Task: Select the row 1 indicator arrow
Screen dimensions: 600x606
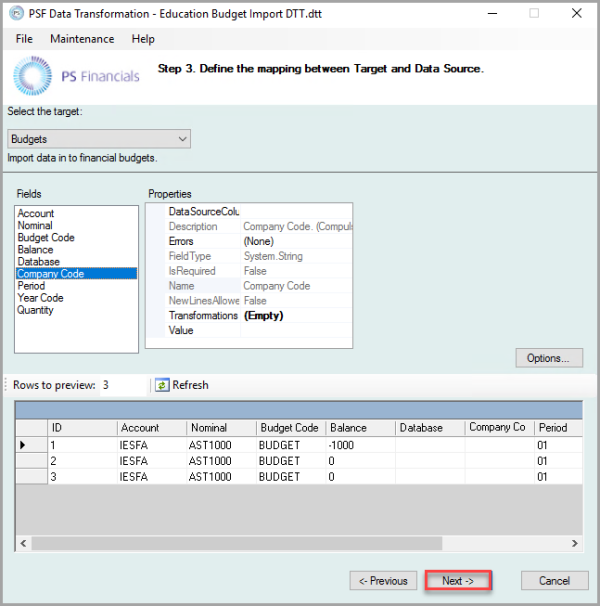Action: [x=23, y=444]
